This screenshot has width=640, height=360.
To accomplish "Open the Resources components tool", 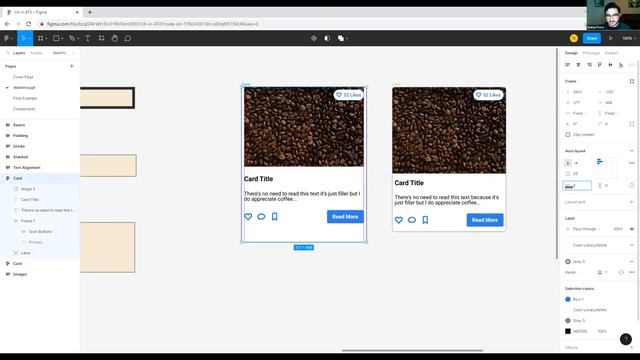I will coord(101,38).
